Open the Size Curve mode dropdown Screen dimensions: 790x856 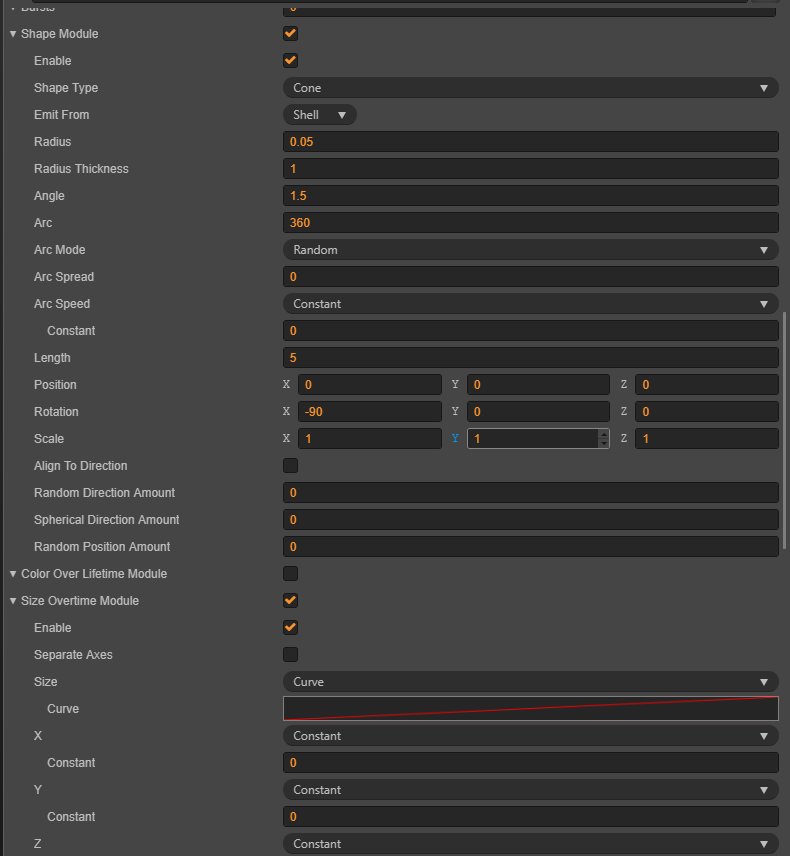[530, 682]
